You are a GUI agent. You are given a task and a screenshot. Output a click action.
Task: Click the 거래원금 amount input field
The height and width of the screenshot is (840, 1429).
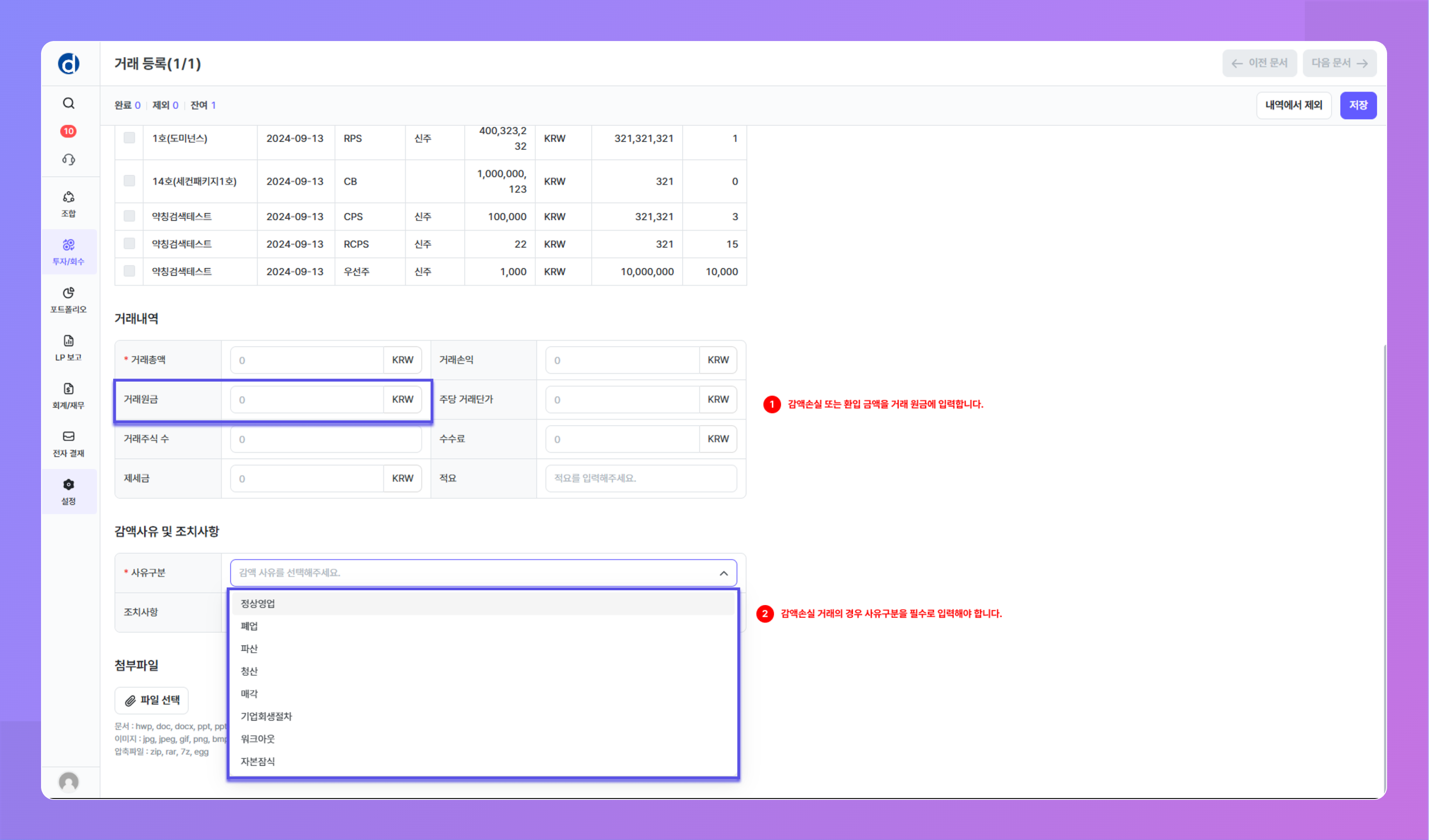click(307, 399)
